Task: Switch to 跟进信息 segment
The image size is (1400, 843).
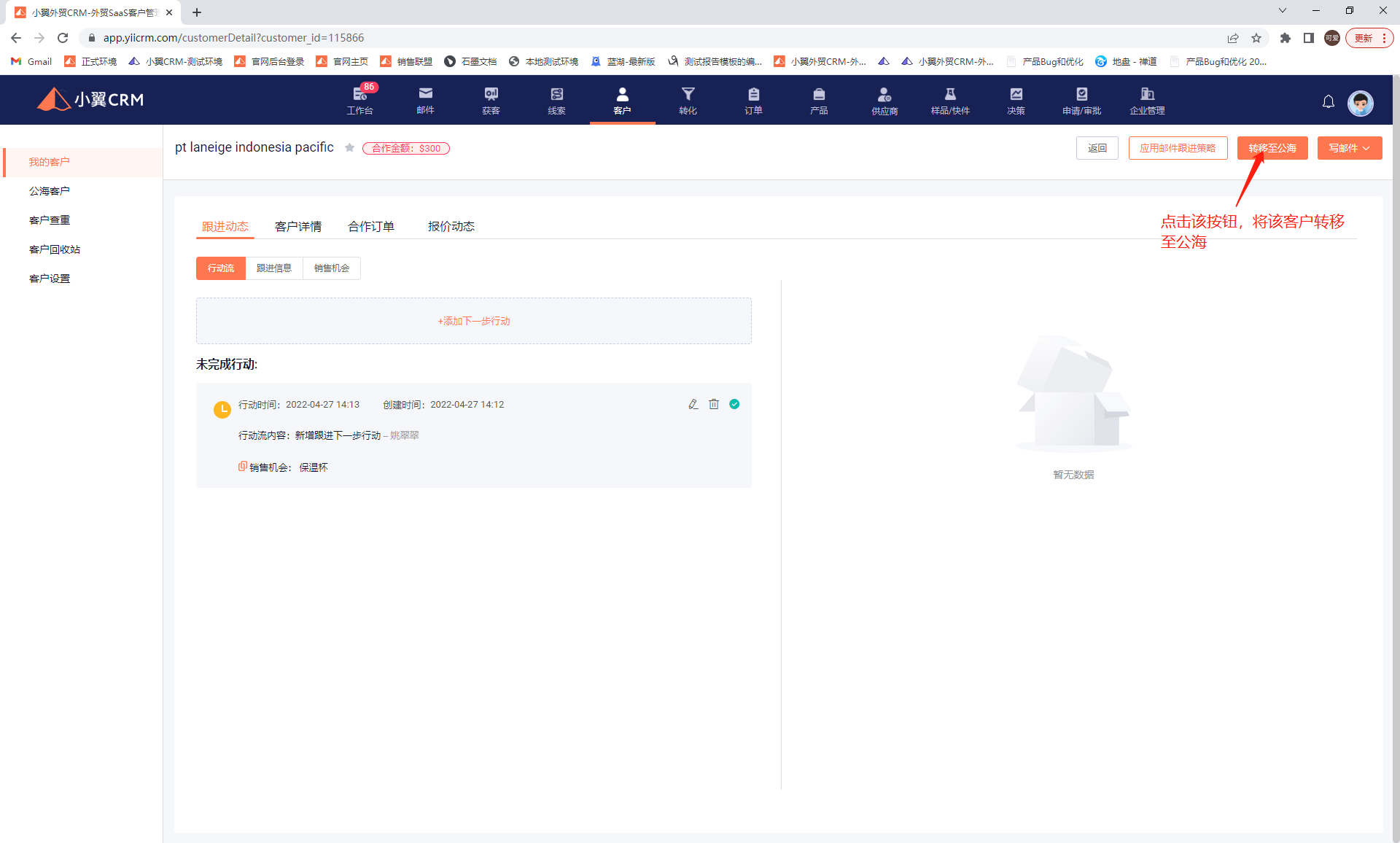Action: [x=274, y=268]
